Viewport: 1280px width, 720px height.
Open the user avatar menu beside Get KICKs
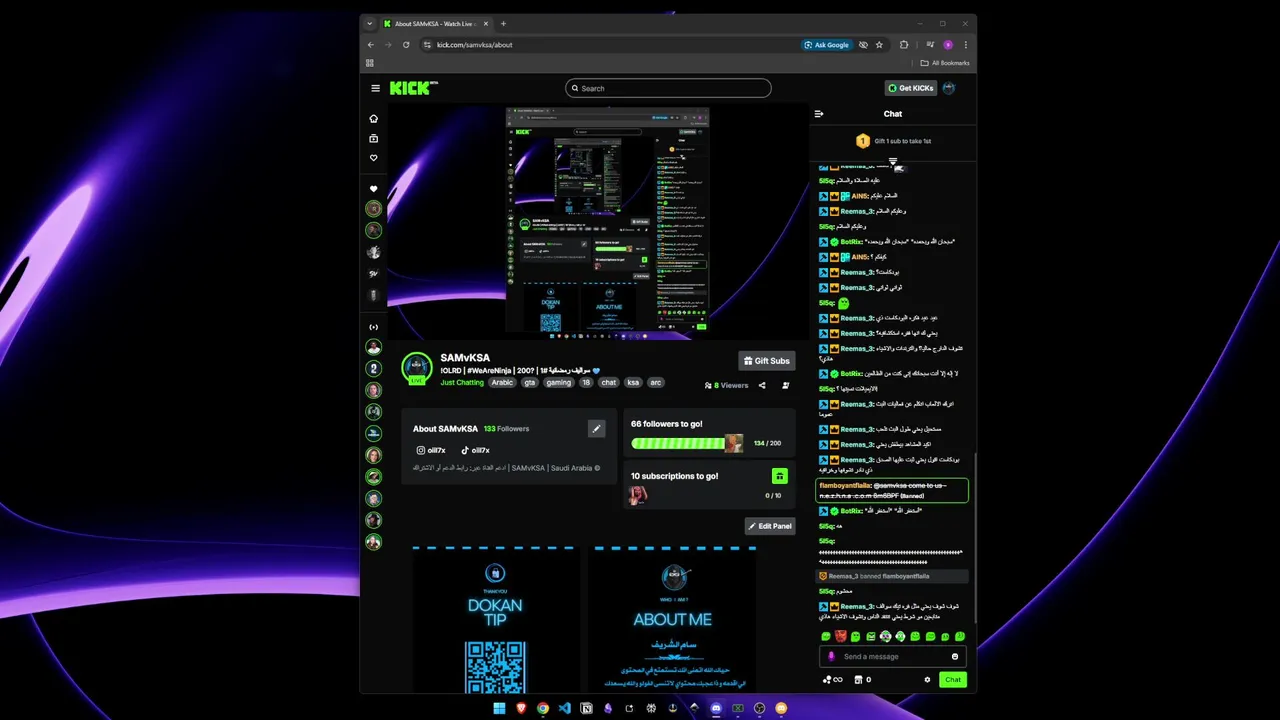coord(949,88)
